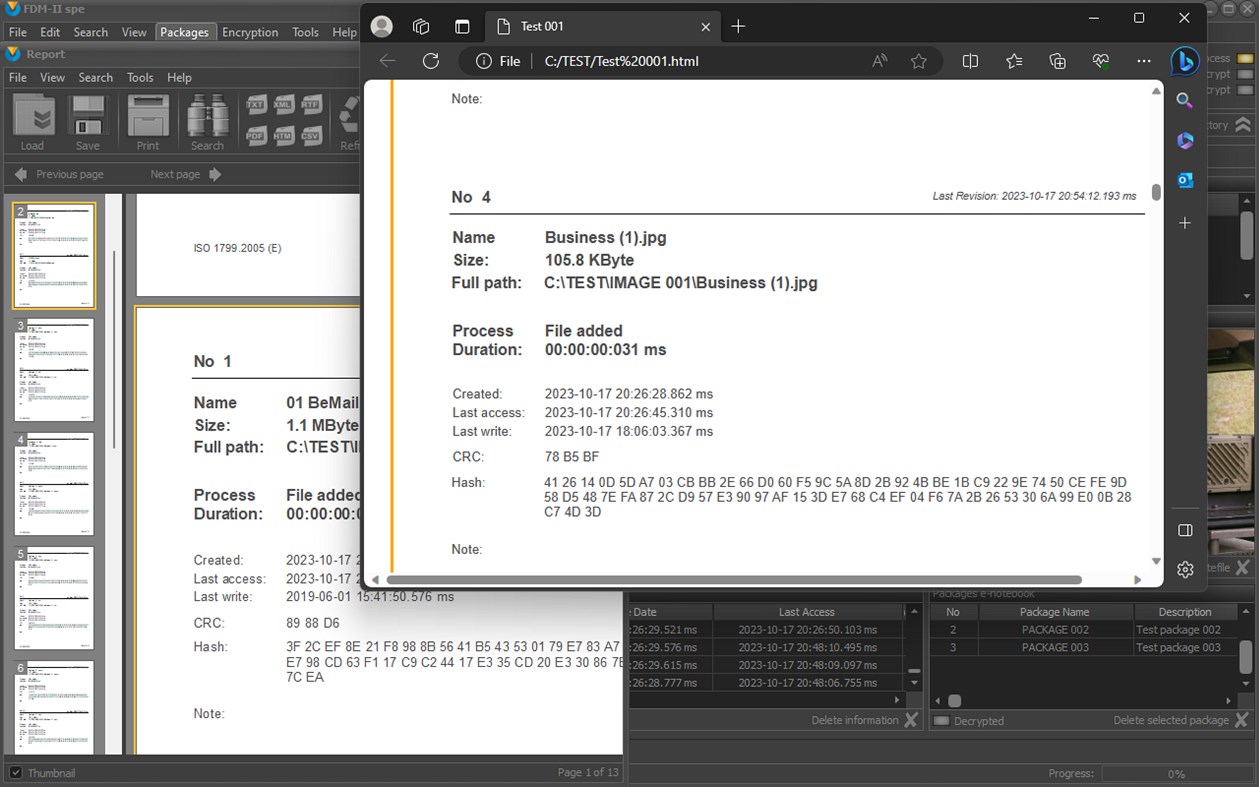Toggle the Thumbnail checkbox in the status bar

(x=13, y=772)
